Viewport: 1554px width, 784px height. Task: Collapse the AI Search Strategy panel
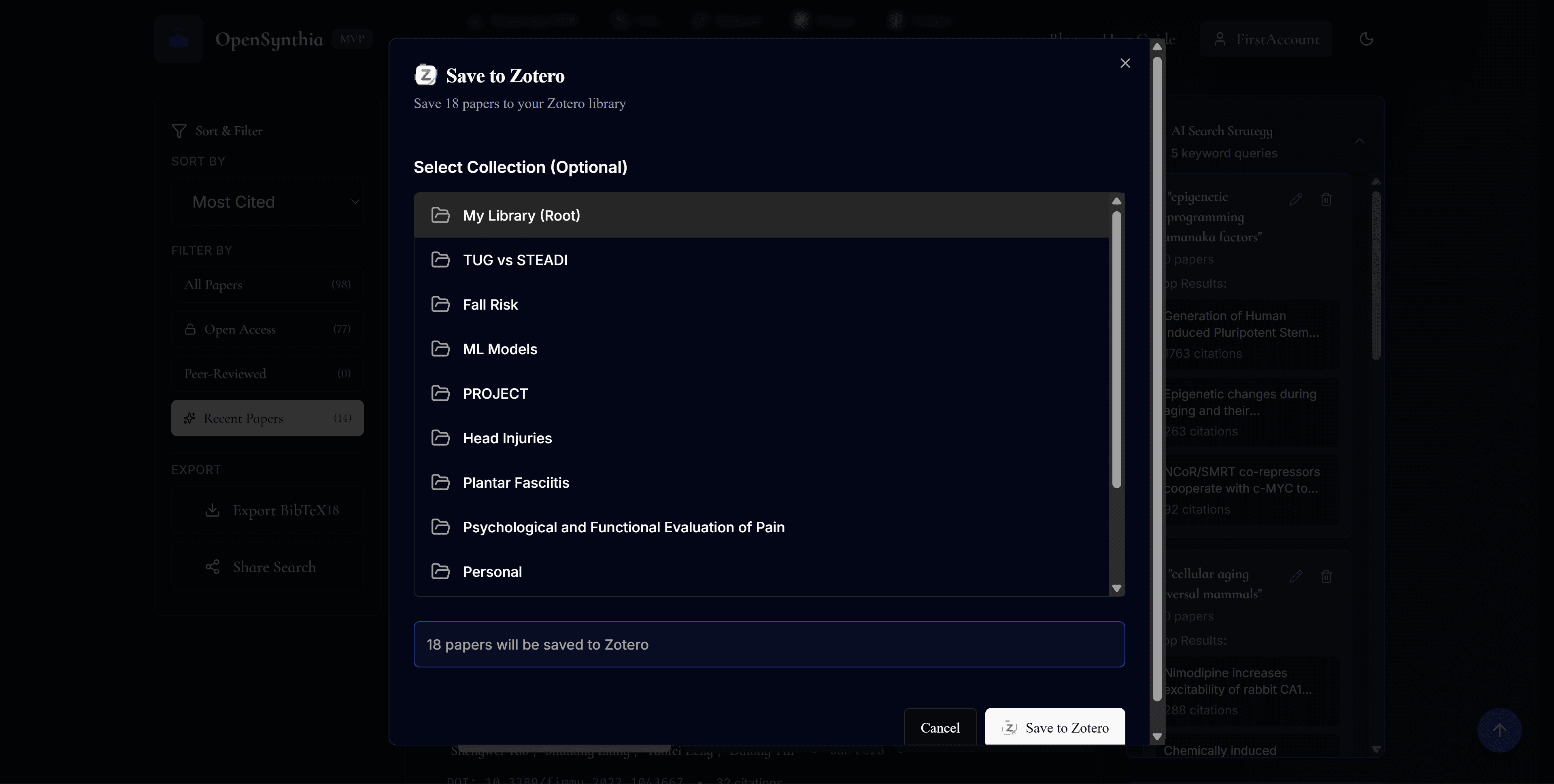pos(1361,140)
